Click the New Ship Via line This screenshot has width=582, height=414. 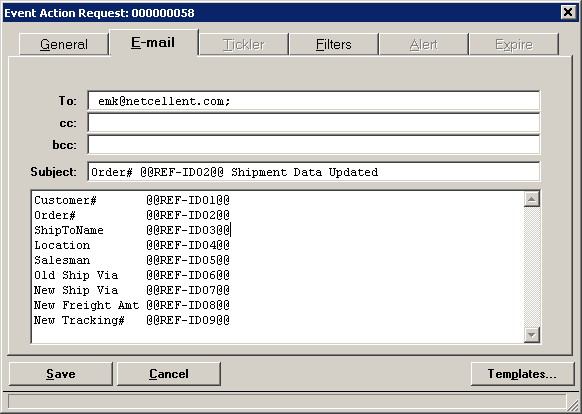pos(132,290)
